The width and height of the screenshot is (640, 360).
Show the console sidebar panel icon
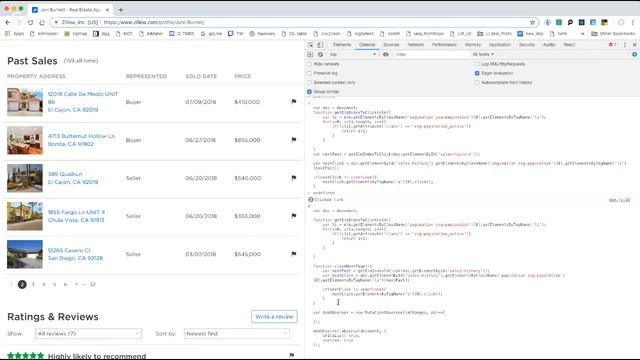tap(310, 54)
